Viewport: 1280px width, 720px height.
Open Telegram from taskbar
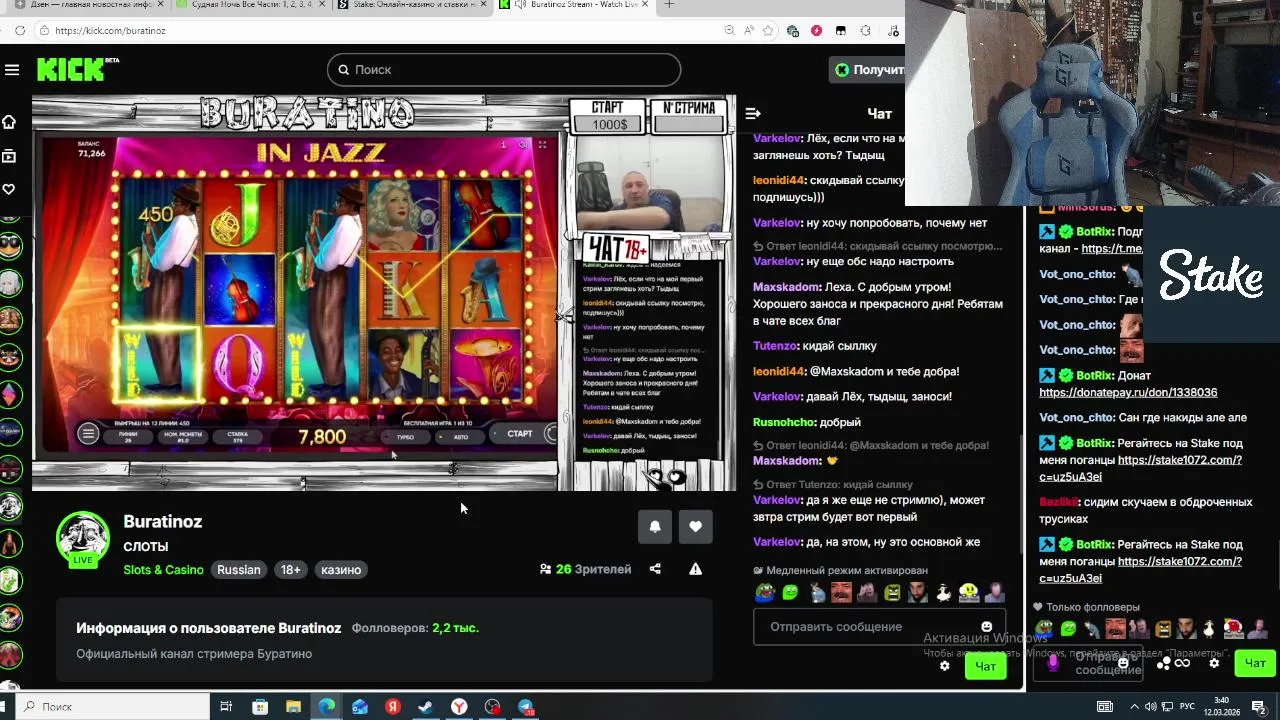(526, 707)
